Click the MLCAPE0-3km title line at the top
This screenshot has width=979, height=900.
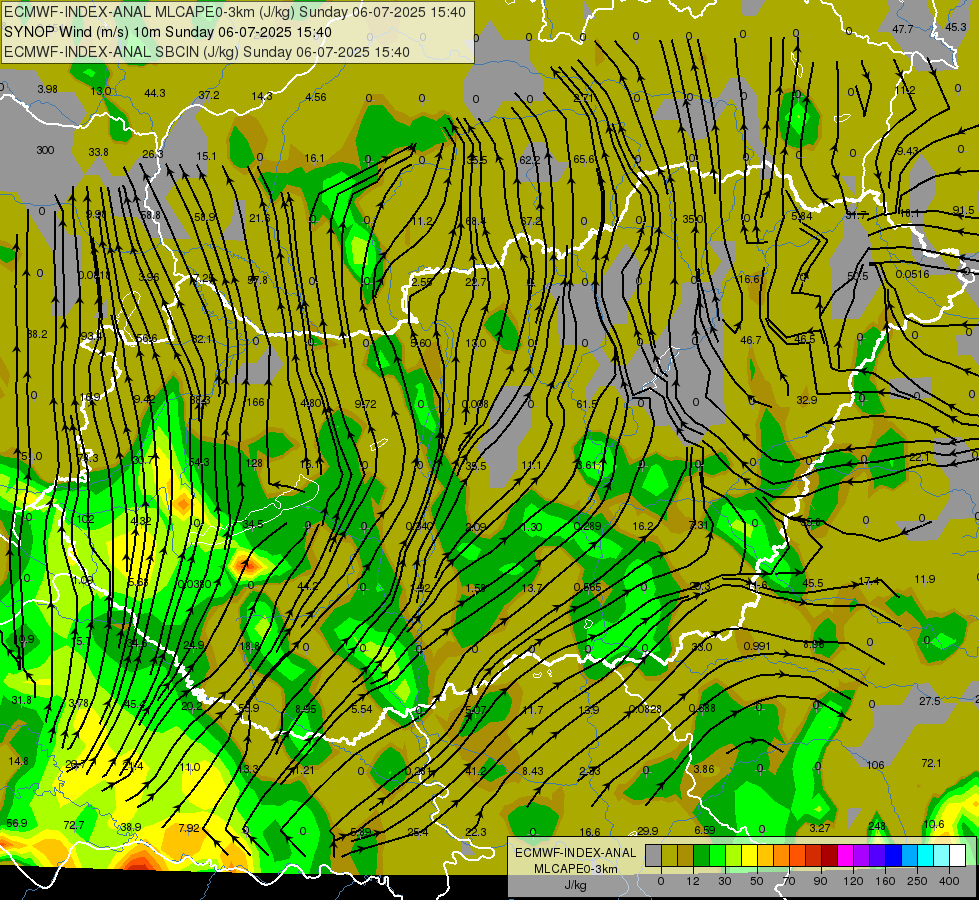(x=235, y=12)
